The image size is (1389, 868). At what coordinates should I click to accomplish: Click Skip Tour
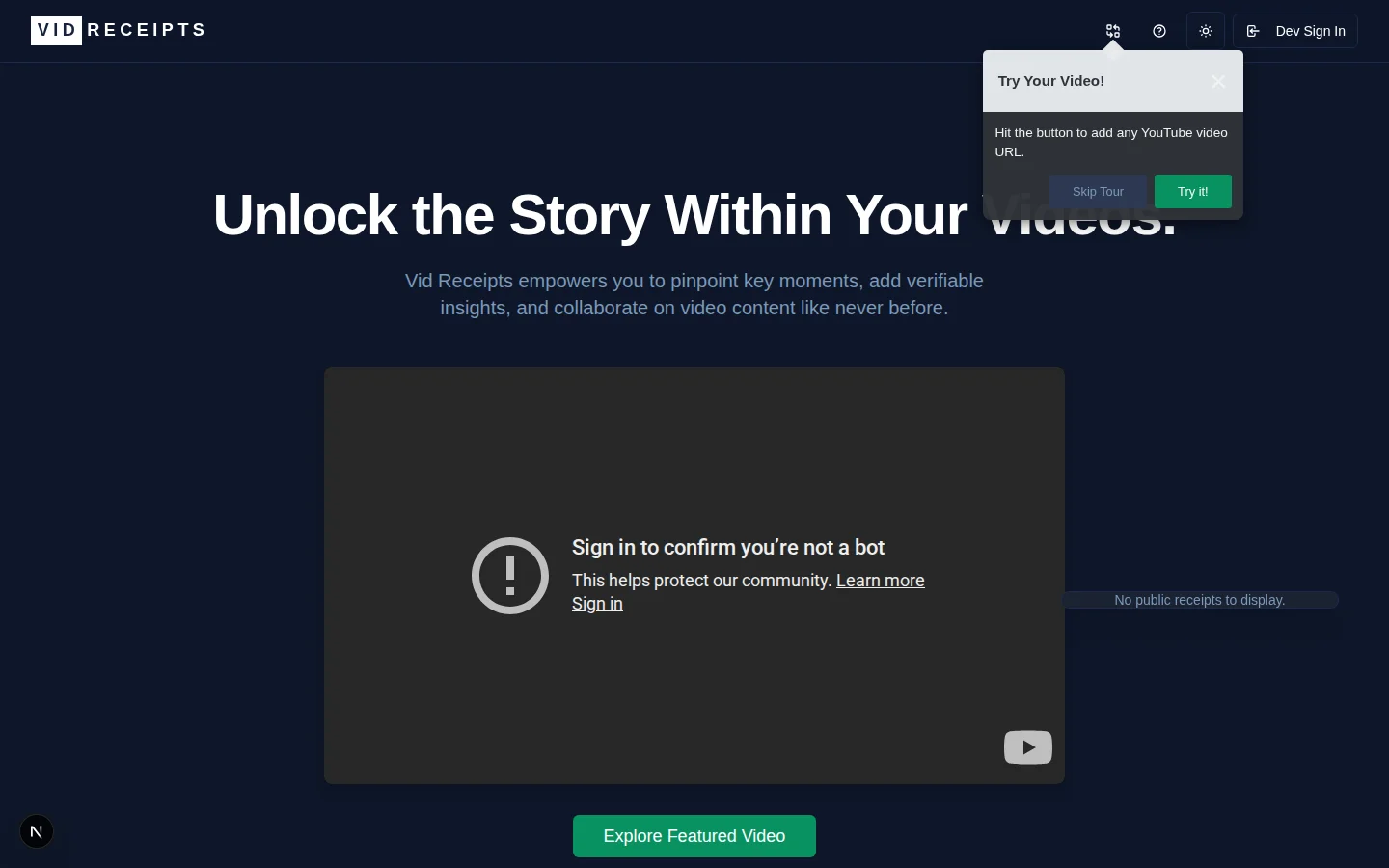click(1098, 191)
